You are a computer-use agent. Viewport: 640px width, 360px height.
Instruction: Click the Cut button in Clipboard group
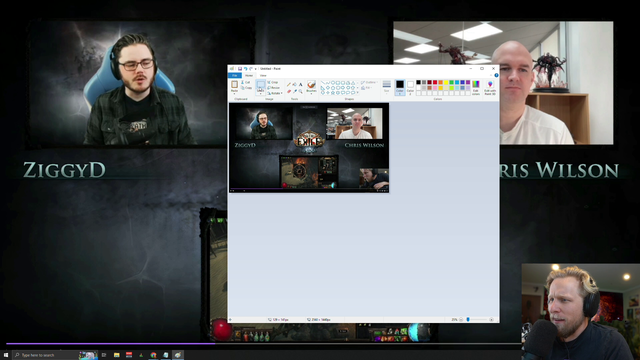(245, 82)
